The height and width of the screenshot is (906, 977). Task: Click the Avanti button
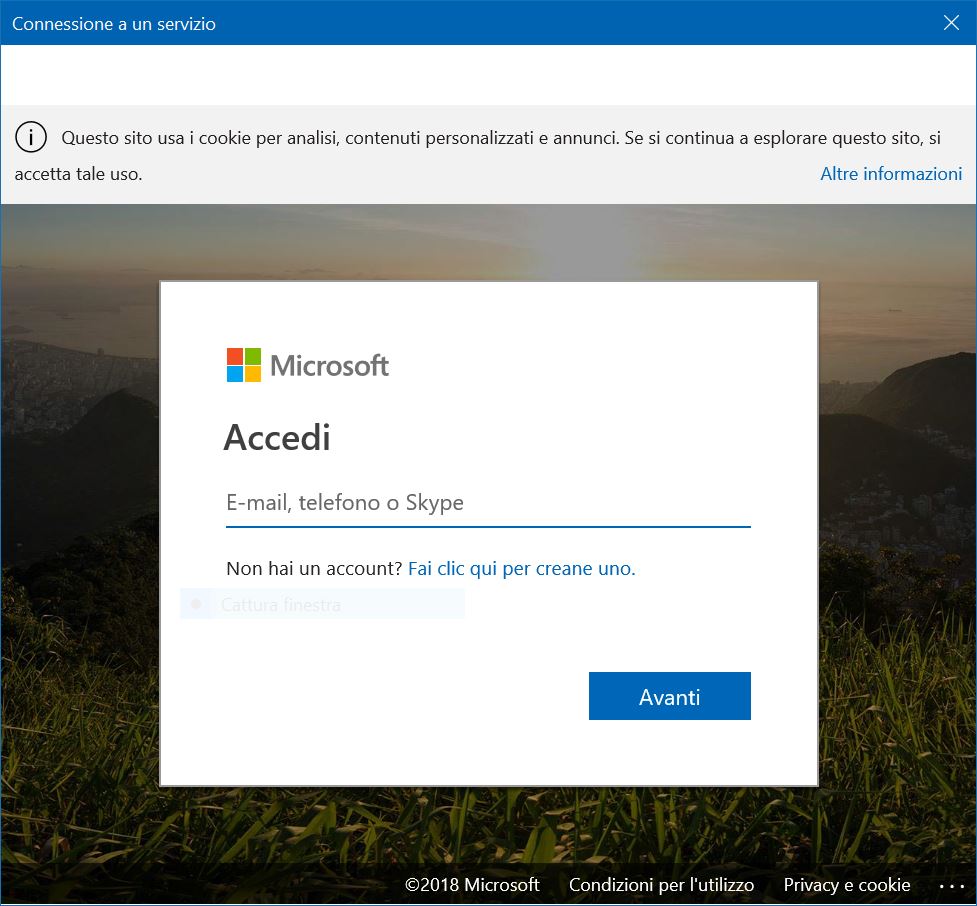click(669, 696)
